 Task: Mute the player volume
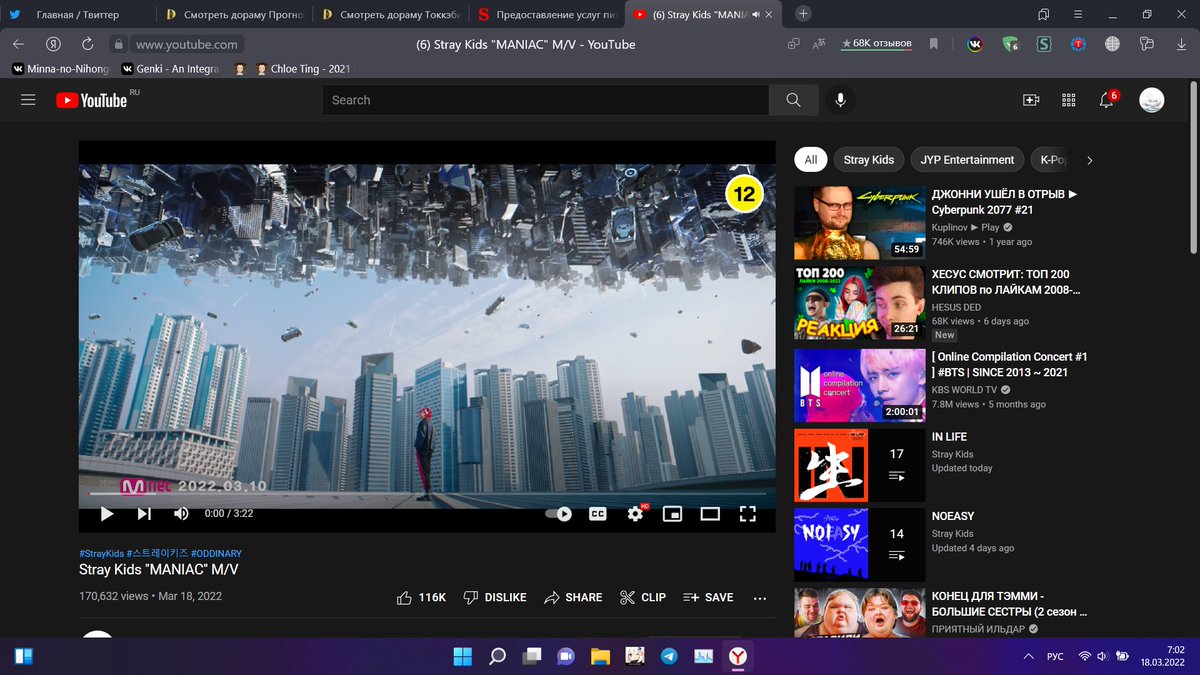(181, 514)
